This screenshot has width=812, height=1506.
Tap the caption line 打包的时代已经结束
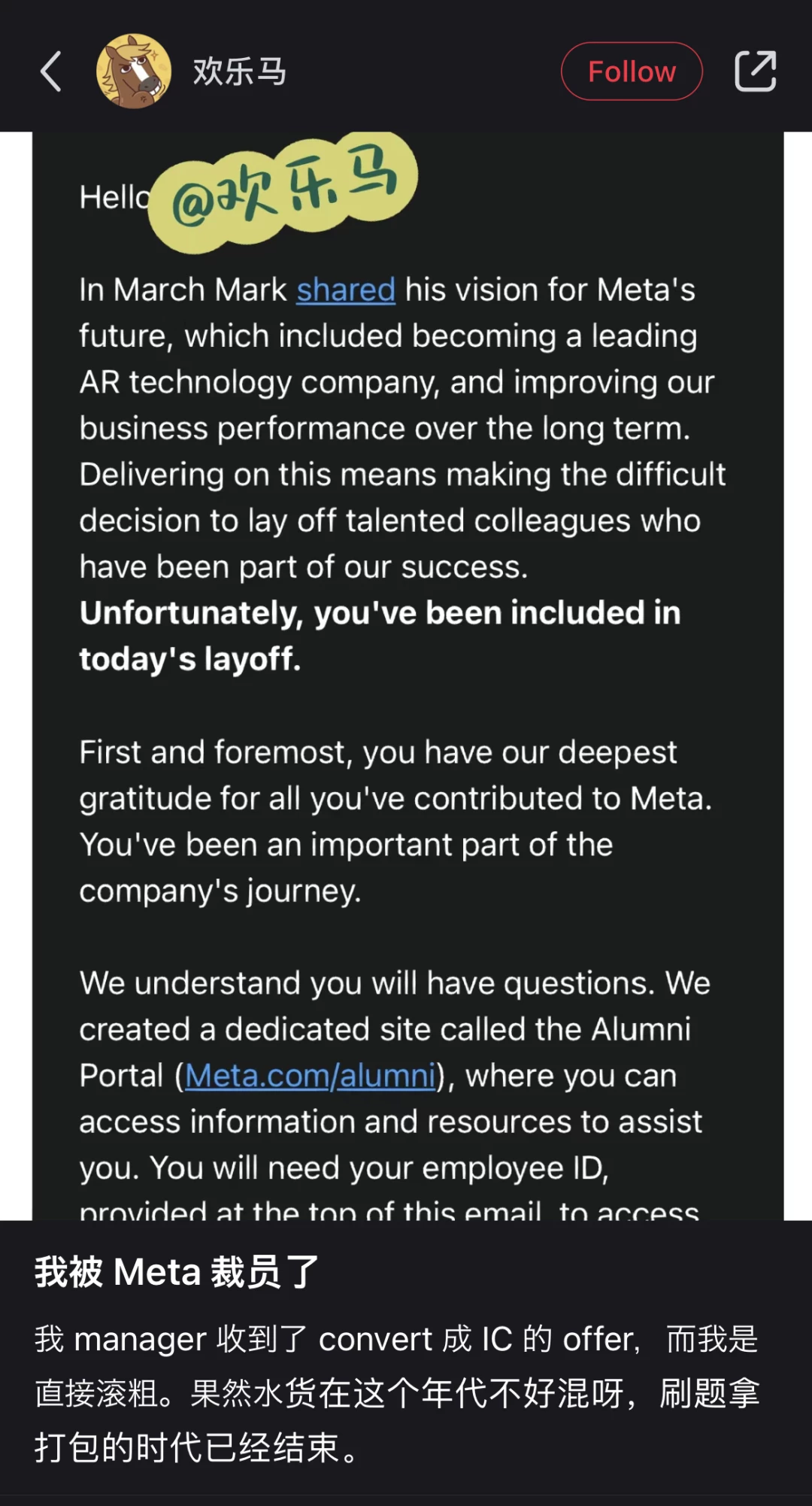(197, 1447)
